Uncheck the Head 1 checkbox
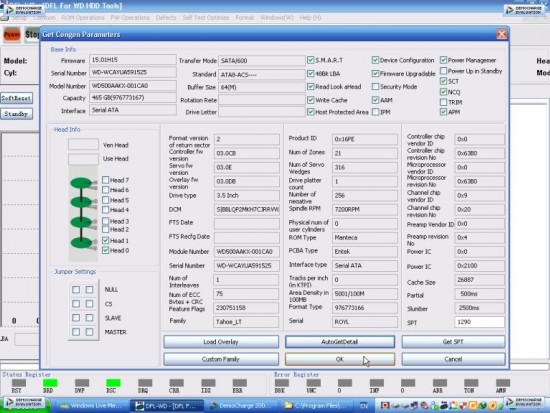Image resolution: width=550 pixels, height=413 pixels. 105,241
